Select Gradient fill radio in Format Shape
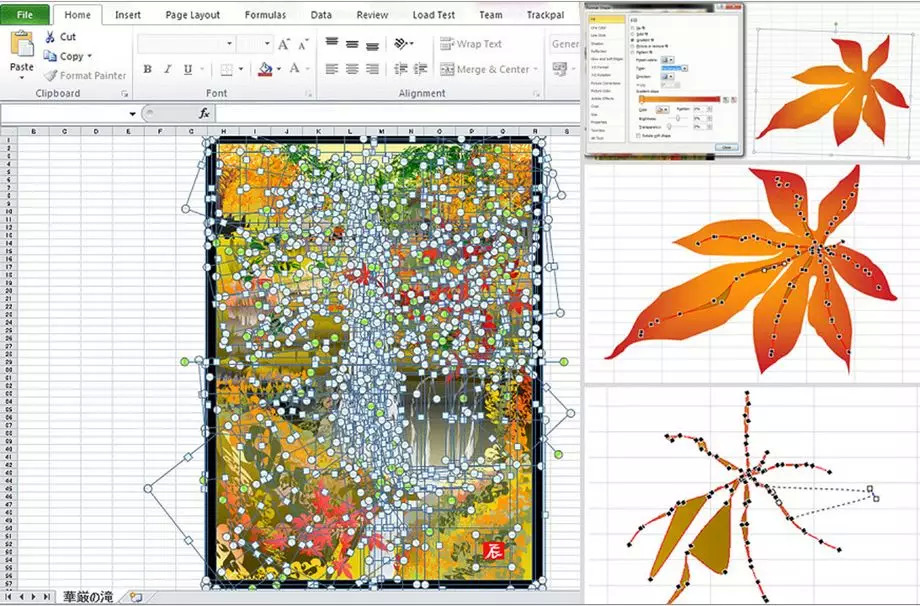Viewport: 920px width, 606px height. (x=632, y=40)
